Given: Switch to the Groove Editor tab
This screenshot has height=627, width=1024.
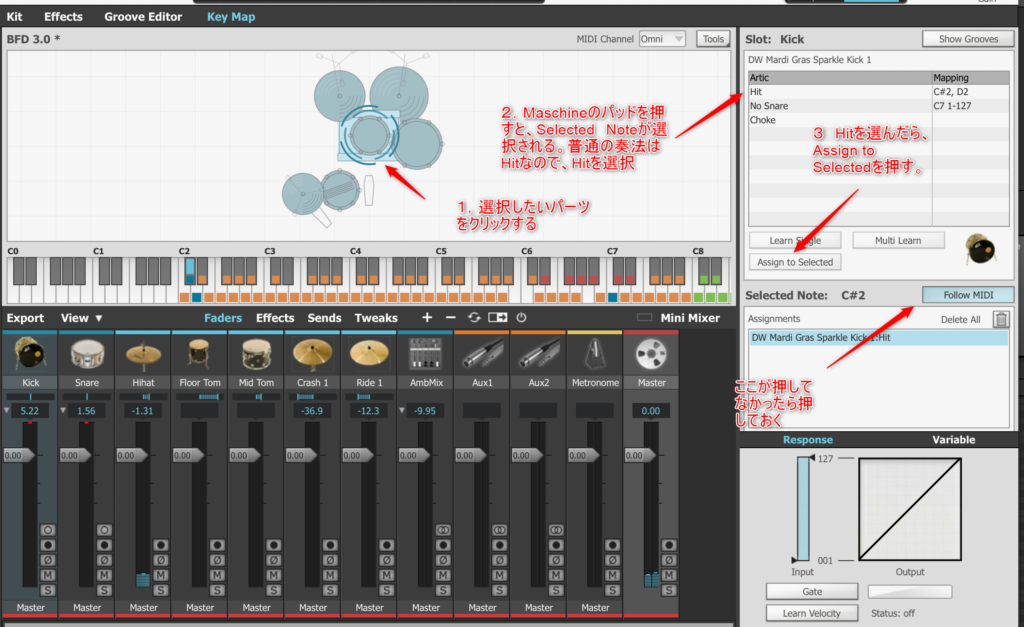Looking at the screenshot, I should (143, 17).
